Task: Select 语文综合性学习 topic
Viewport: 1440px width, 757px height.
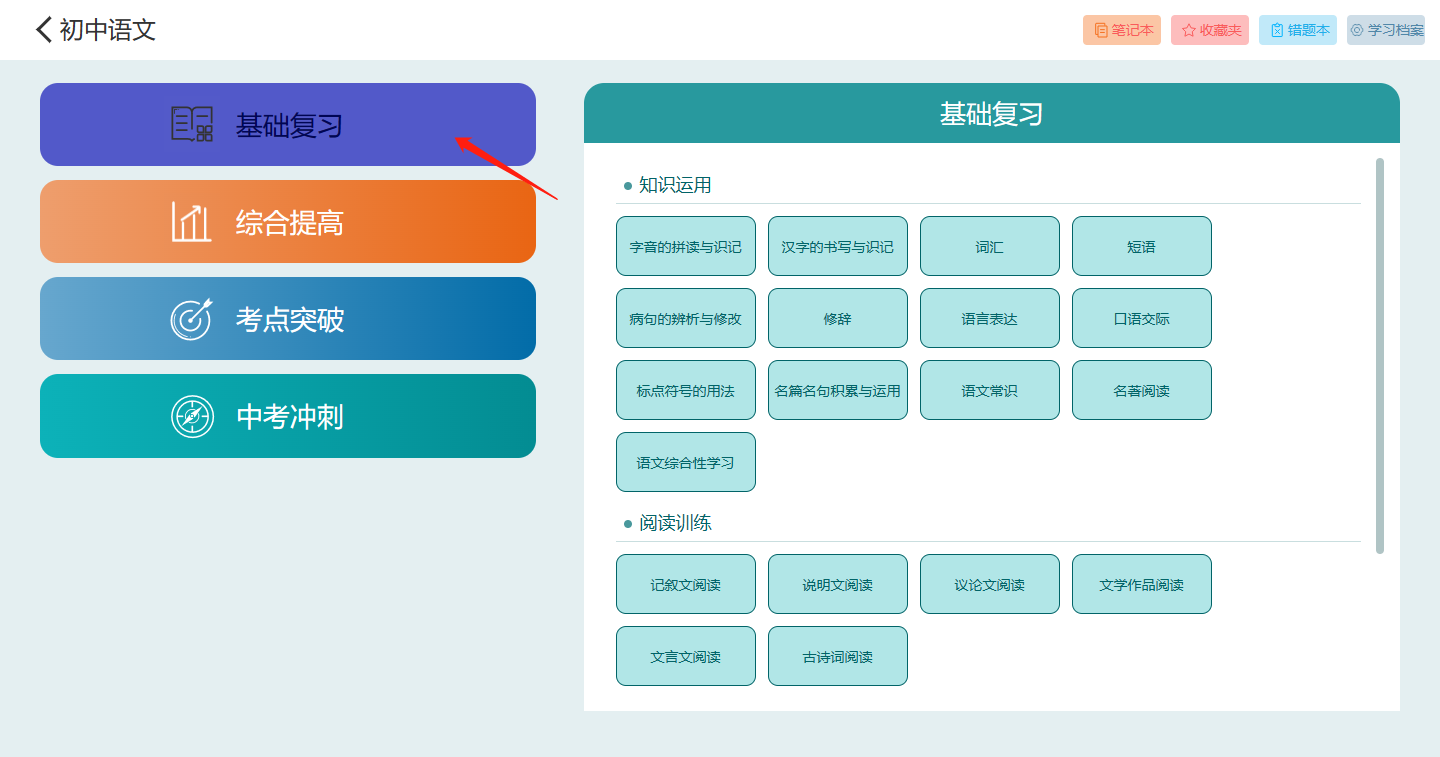Action: (686, 462)
